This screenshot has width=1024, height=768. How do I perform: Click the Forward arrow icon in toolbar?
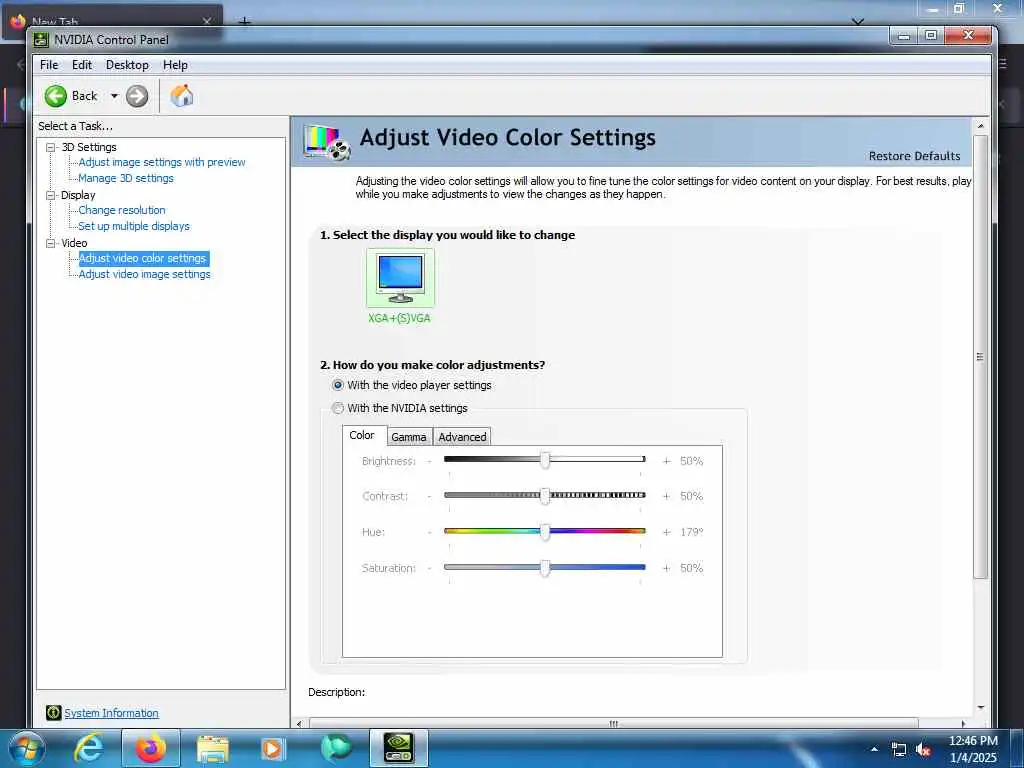tap(136, 96)
